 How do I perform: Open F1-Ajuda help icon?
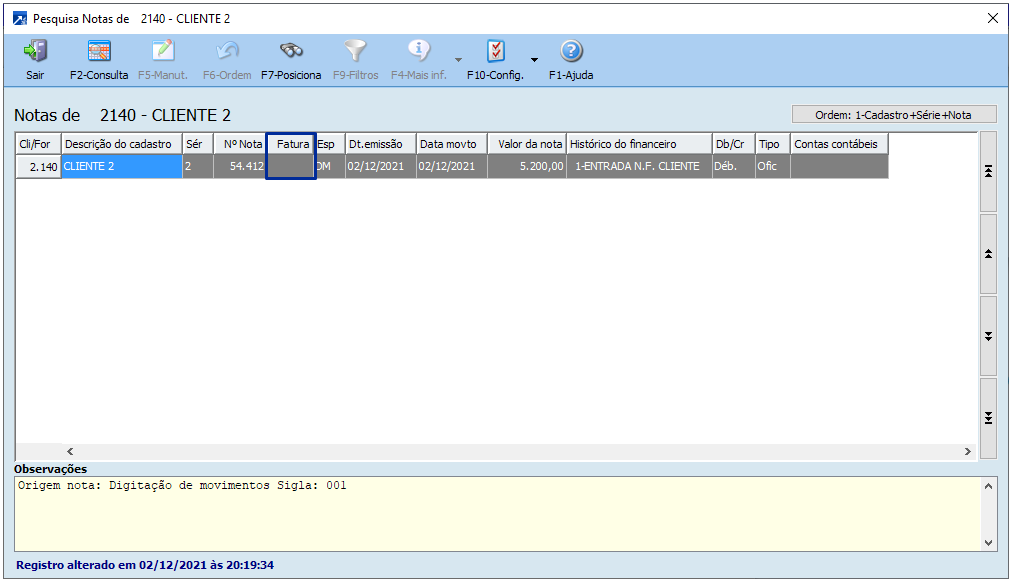point(571,52)
